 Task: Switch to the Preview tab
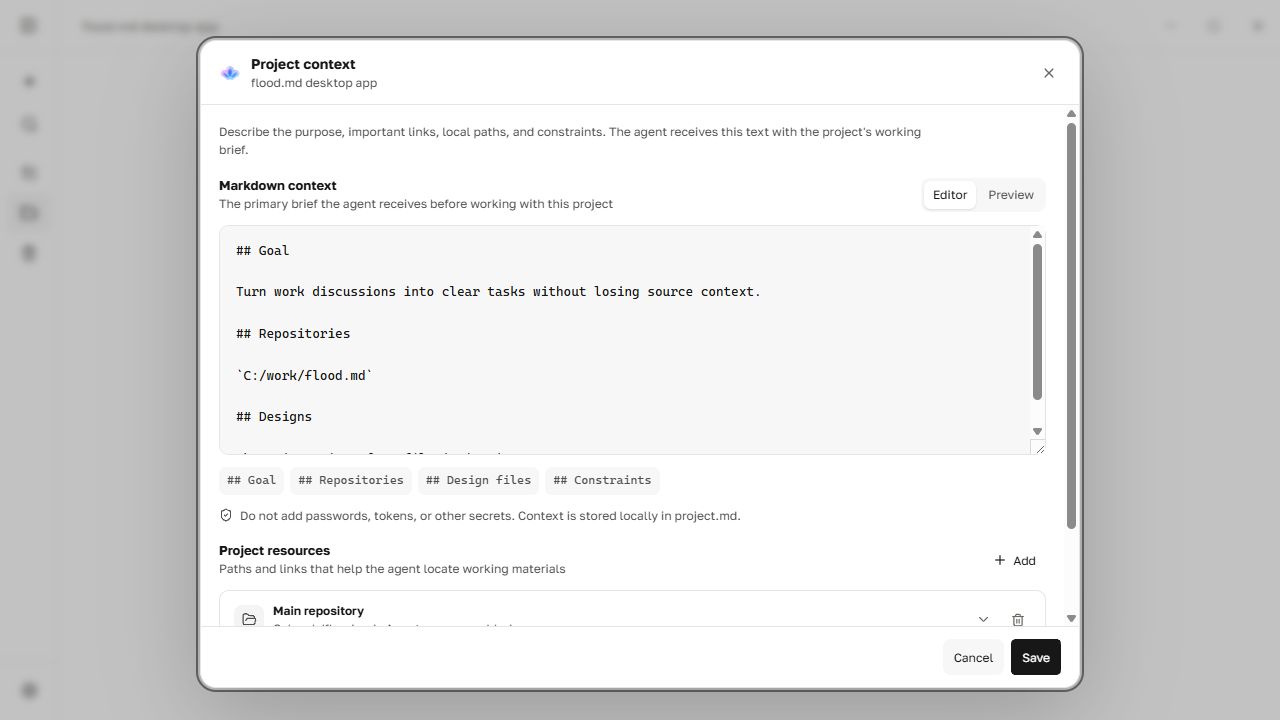(x=1010, y=195)
